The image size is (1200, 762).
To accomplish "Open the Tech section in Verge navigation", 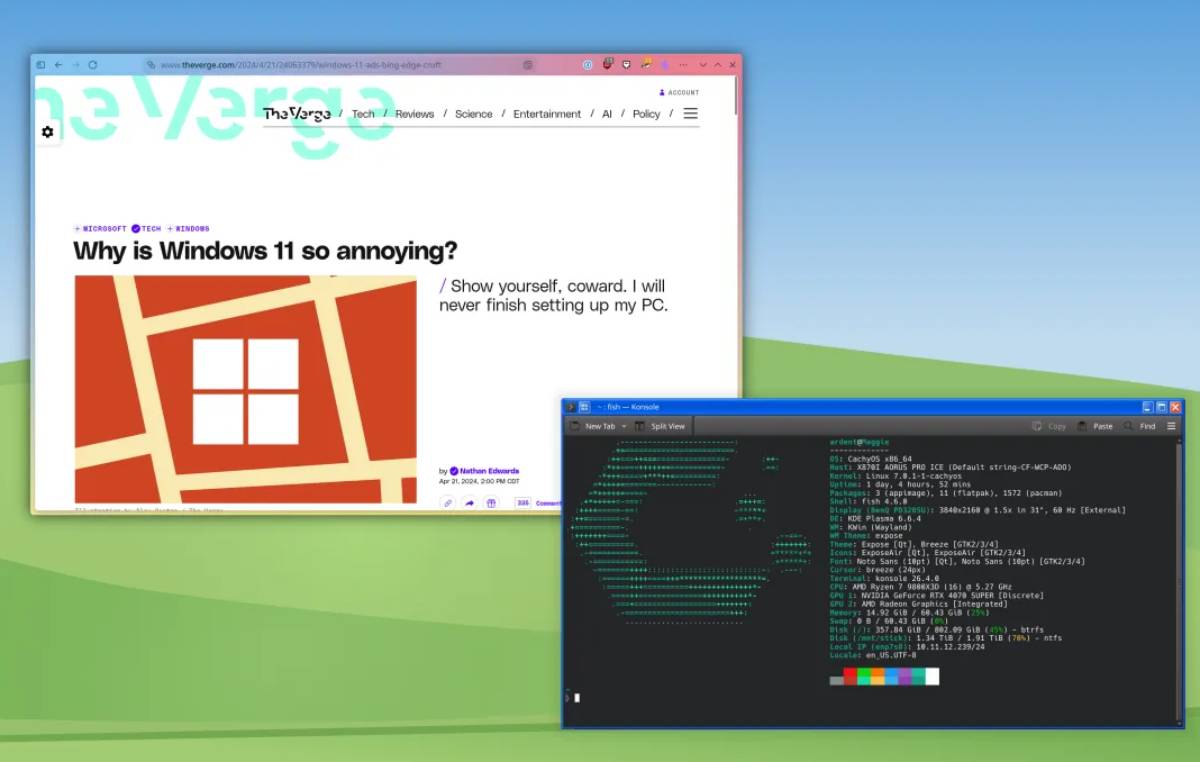I will [x=363, y=114].
